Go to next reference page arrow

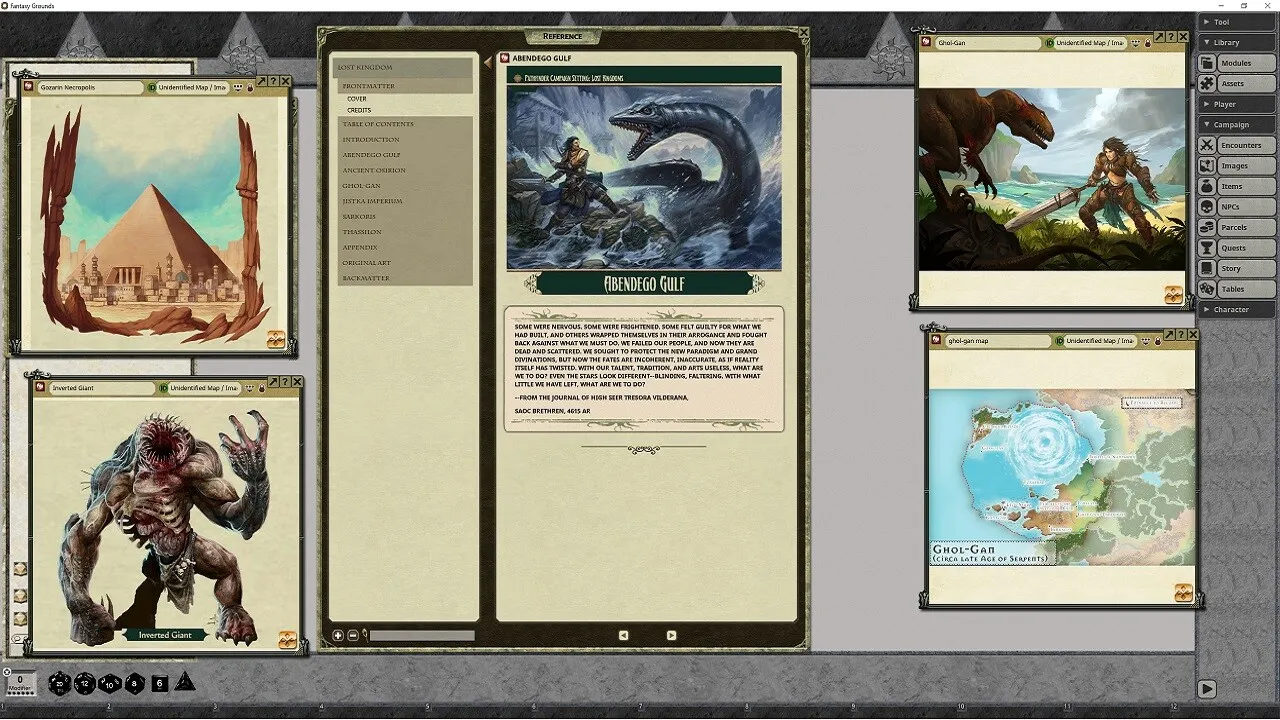671,635
